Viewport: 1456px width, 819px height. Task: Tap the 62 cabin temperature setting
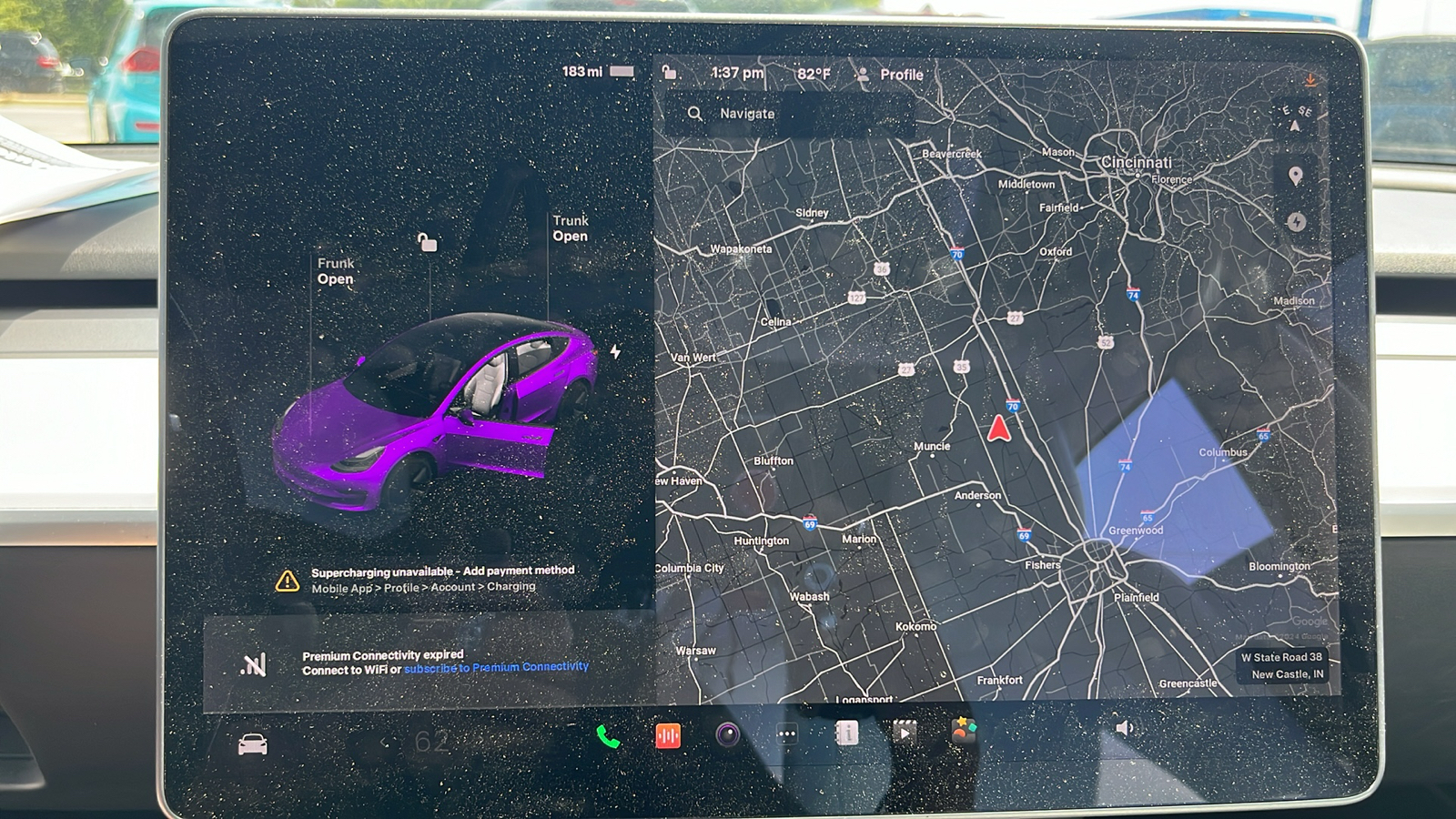click(431, 742)
